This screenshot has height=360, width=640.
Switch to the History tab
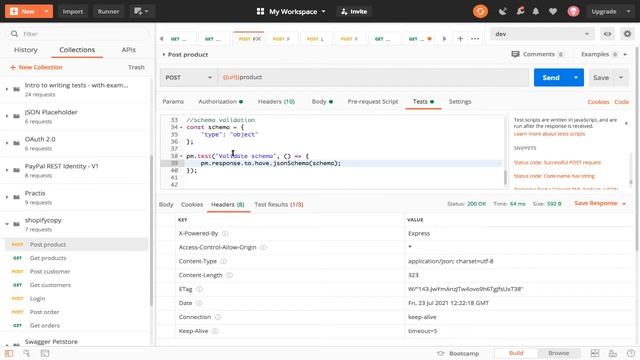coord(26,50)
